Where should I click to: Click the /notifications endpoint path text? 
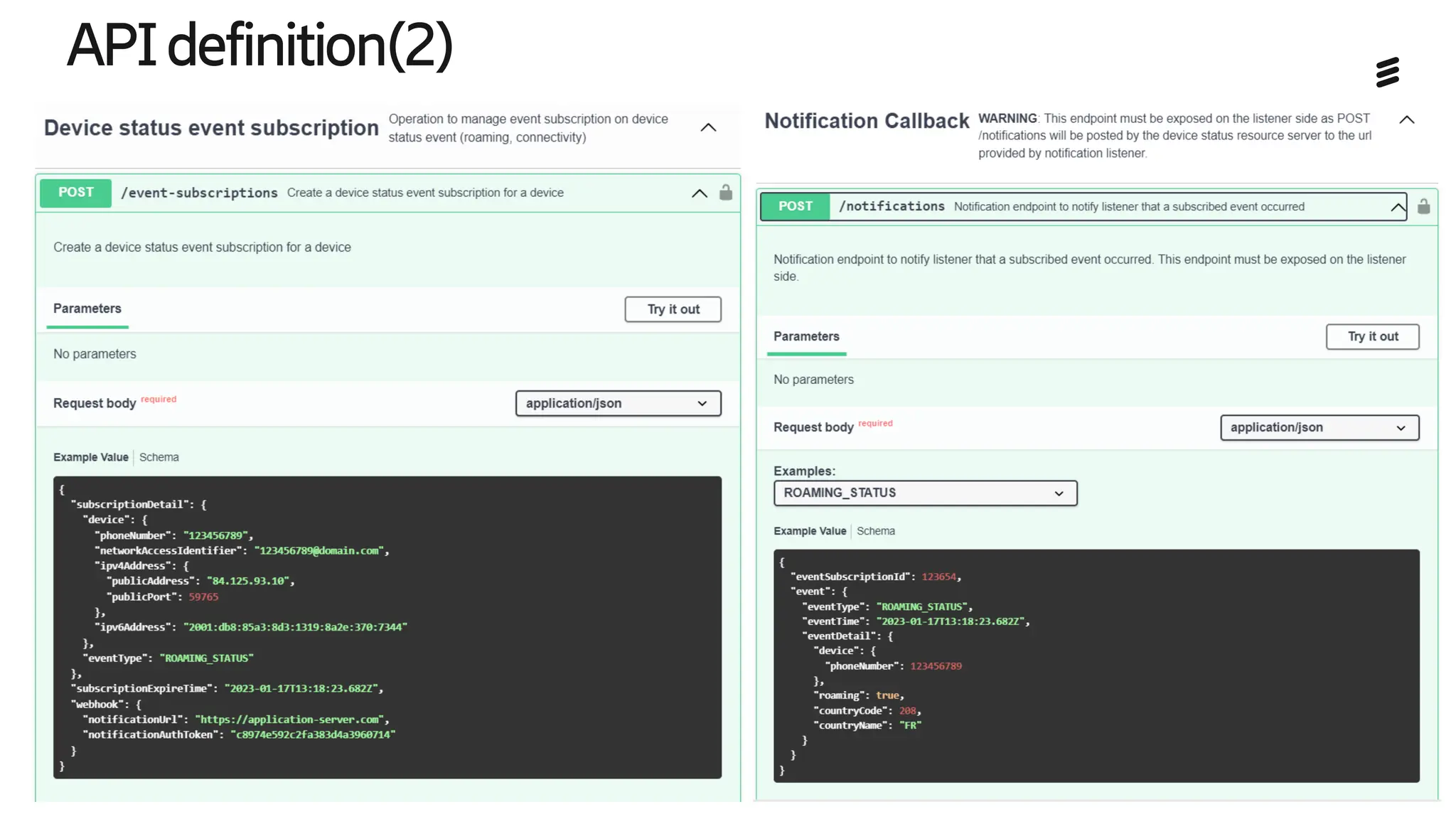tap(892, 206)
